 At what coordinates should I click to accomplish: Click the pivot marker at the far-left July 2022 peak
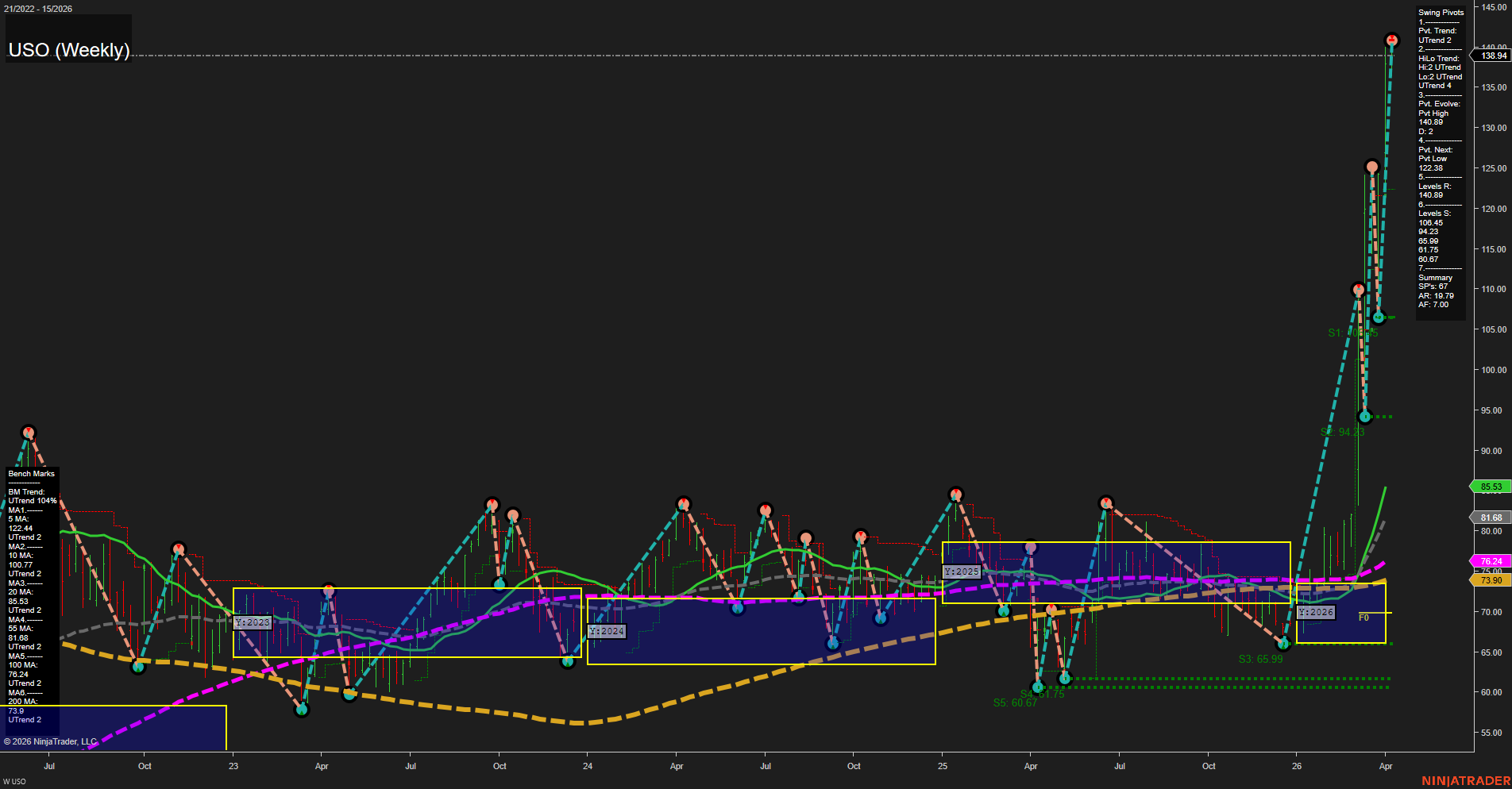coord(29,432)
